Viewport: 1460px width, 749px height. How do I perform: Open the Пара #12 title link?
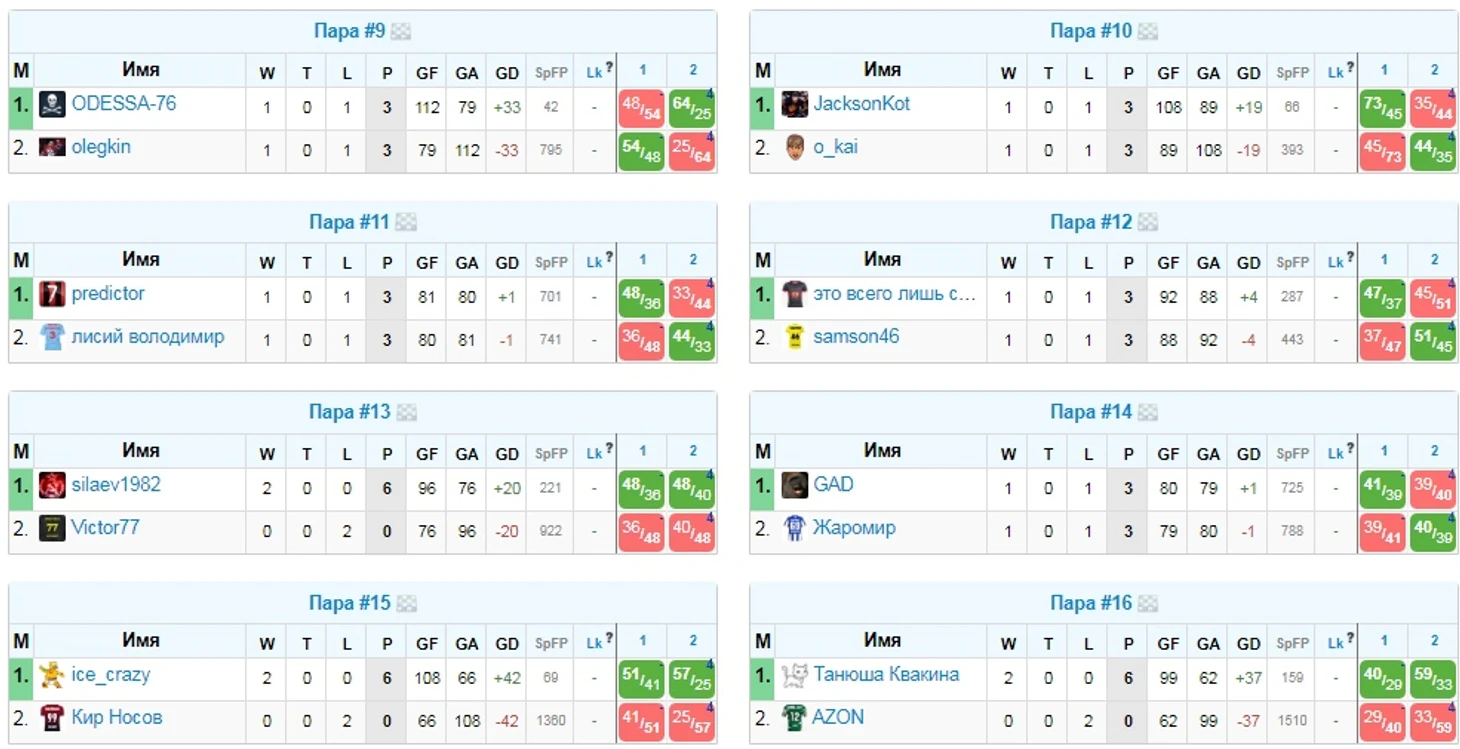click(1091, 222)
